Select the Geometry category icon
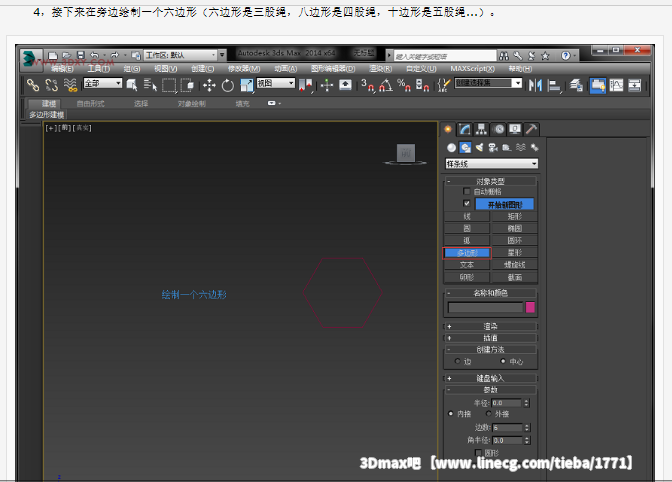The height and width of the screenshot is (482, 672). click(451, 147)
